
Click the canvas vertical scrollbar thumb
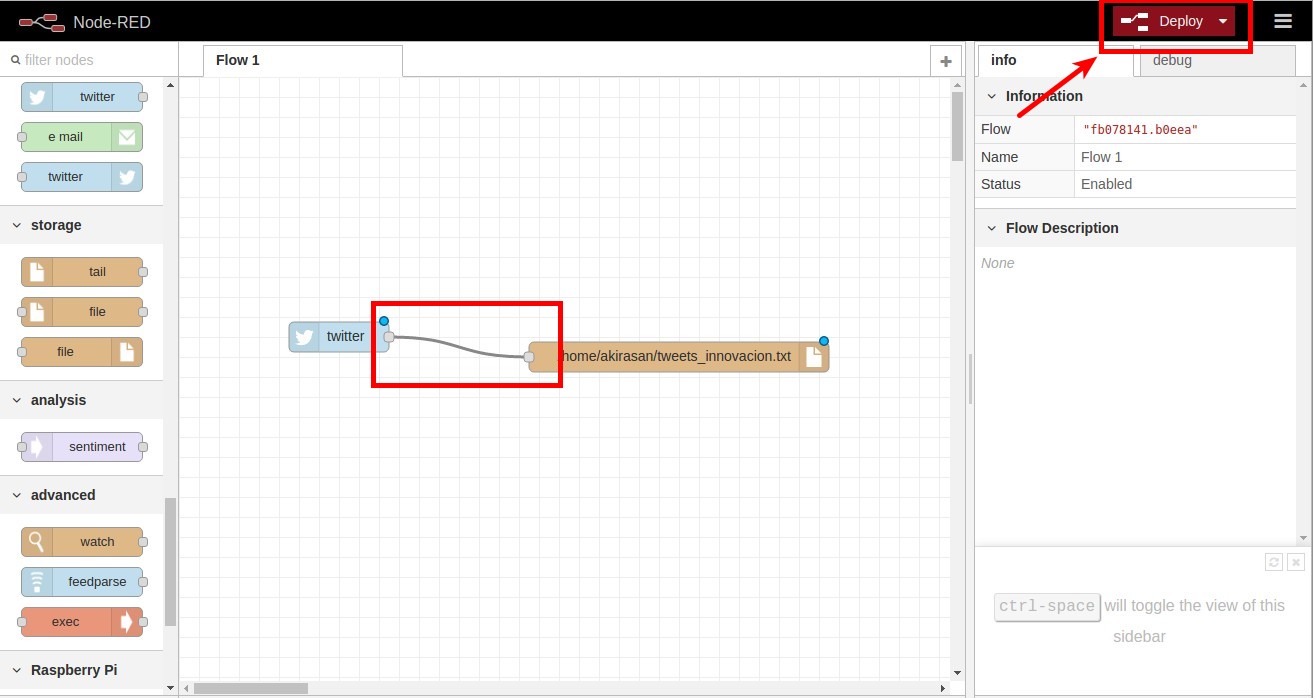tap(957, 127)
